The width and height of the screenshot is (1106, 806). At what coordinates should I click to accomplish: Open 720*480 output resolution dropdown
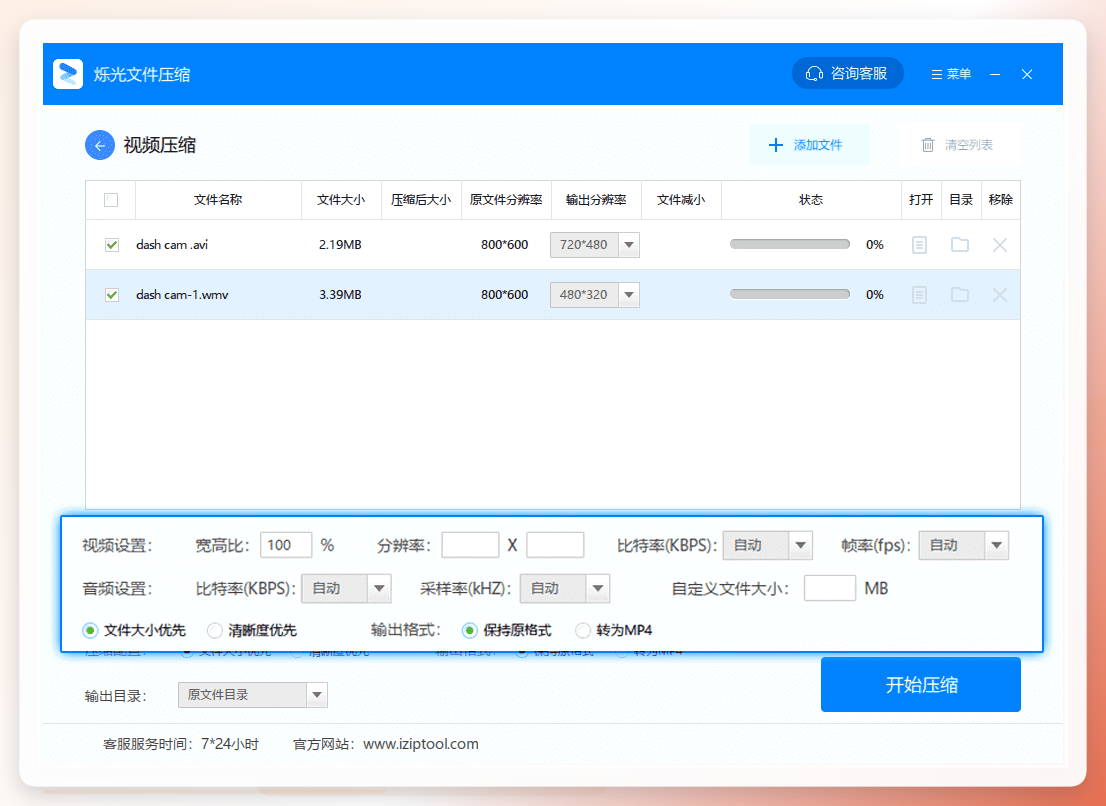[x=595, y=245]
